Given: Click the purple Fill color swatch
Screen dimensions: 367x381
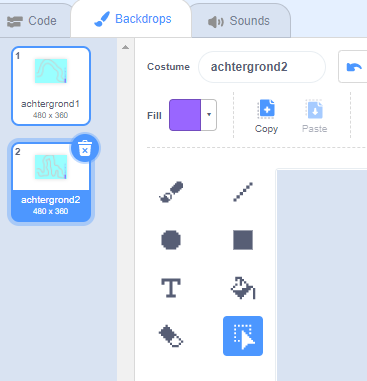Looking at the screenshot, I should click(x=185, y=115).
